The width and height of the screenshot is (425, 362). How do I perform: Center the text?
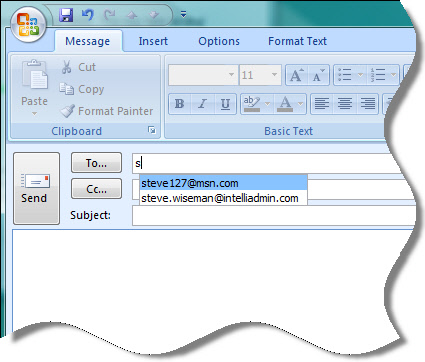pos(345,104)
